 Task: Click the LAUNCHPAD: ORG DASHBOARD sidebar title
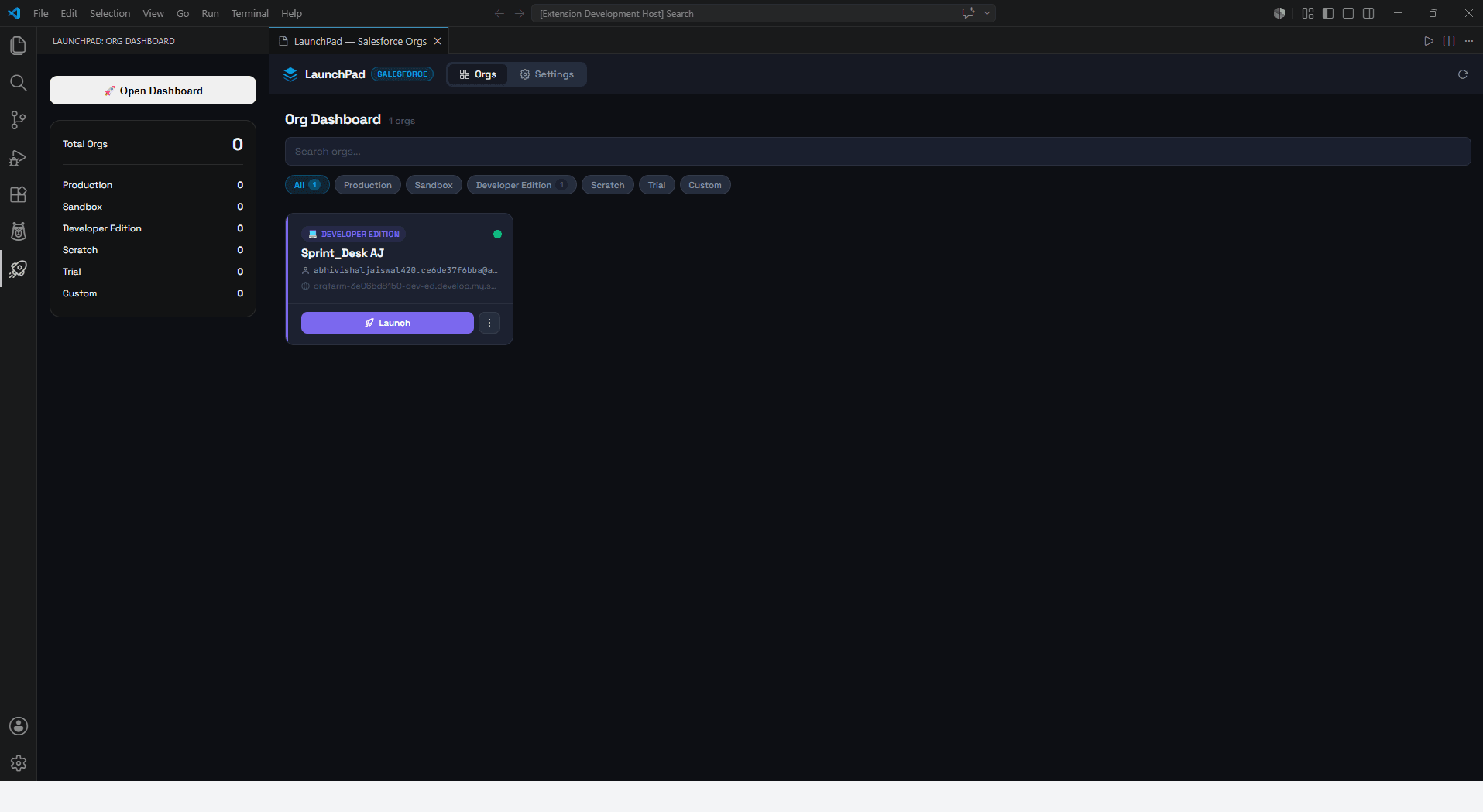click(x=114, y=41)
